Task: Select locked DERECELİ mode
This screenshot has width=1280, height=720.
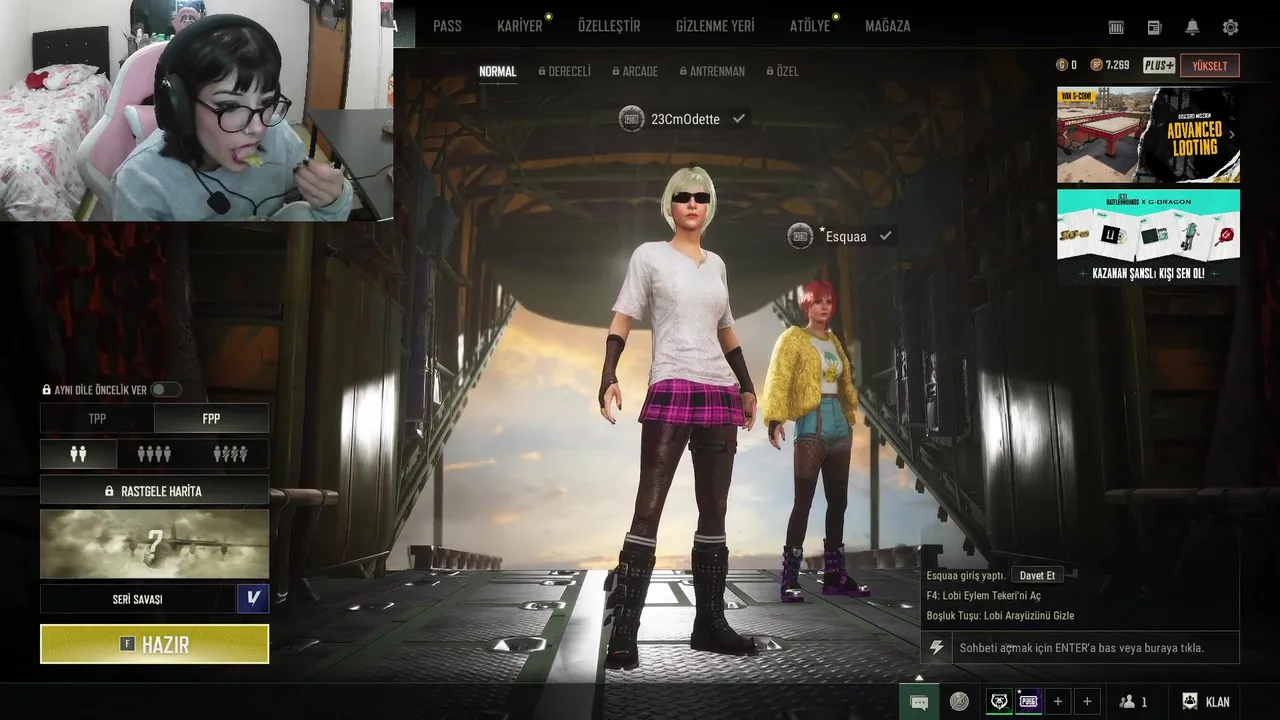Action: (x=565, y=72)
